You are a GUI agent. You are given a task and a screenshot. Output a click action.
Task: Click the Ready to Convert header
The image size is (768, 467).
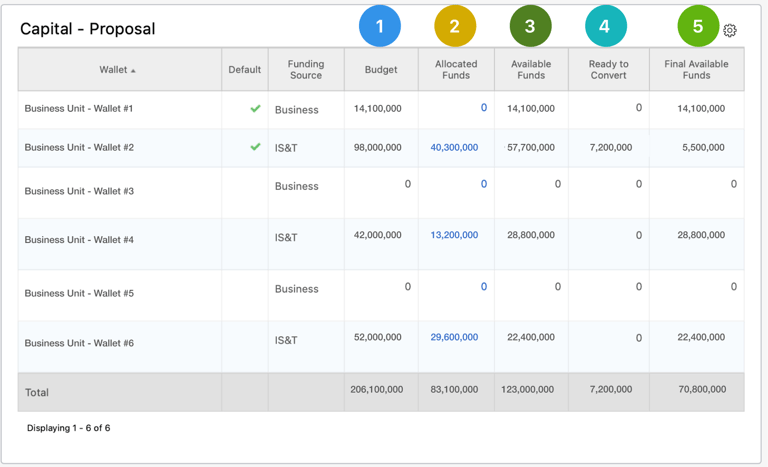point(608,70)
